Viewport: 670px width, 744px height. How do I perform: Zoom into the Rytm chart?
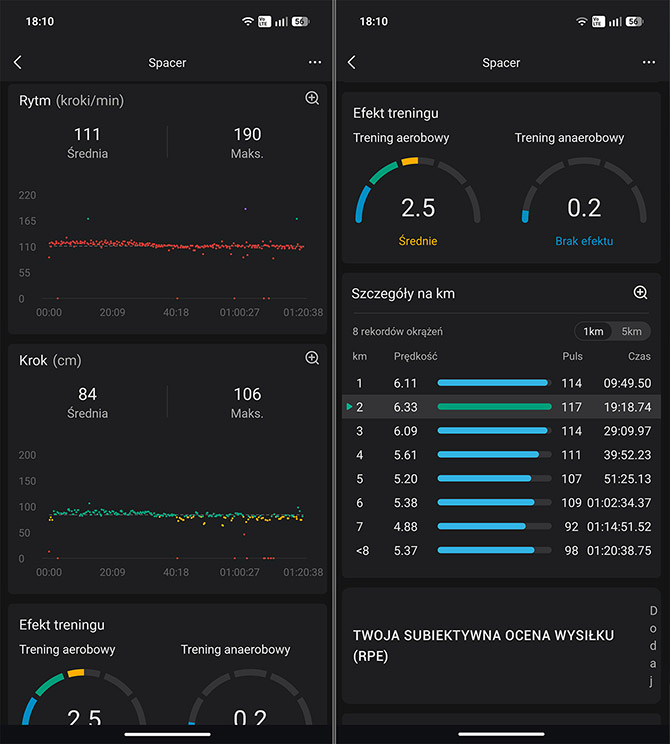click(x=312, y=98)
